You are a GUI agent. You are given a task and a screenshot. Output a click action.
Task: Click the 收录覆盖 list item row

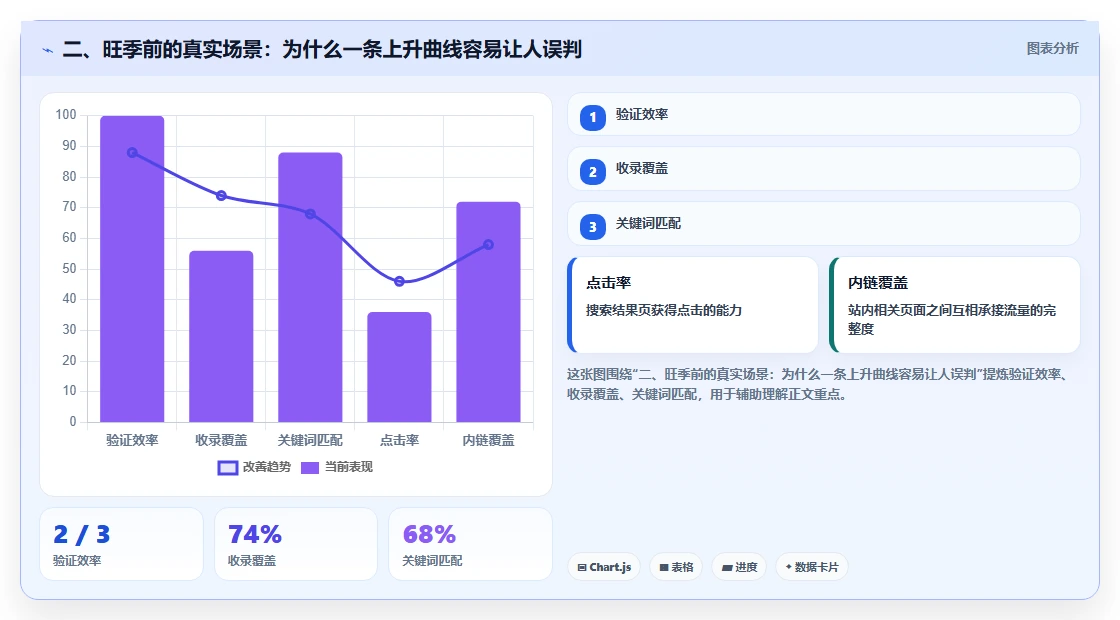[824, 169]
